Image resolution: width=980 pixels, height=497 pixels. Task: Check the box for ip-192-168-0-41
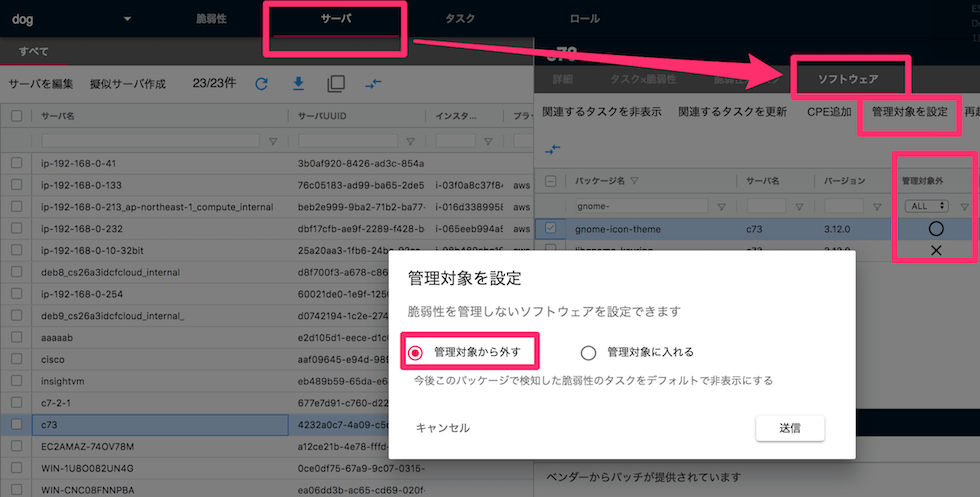click(17, 163)
